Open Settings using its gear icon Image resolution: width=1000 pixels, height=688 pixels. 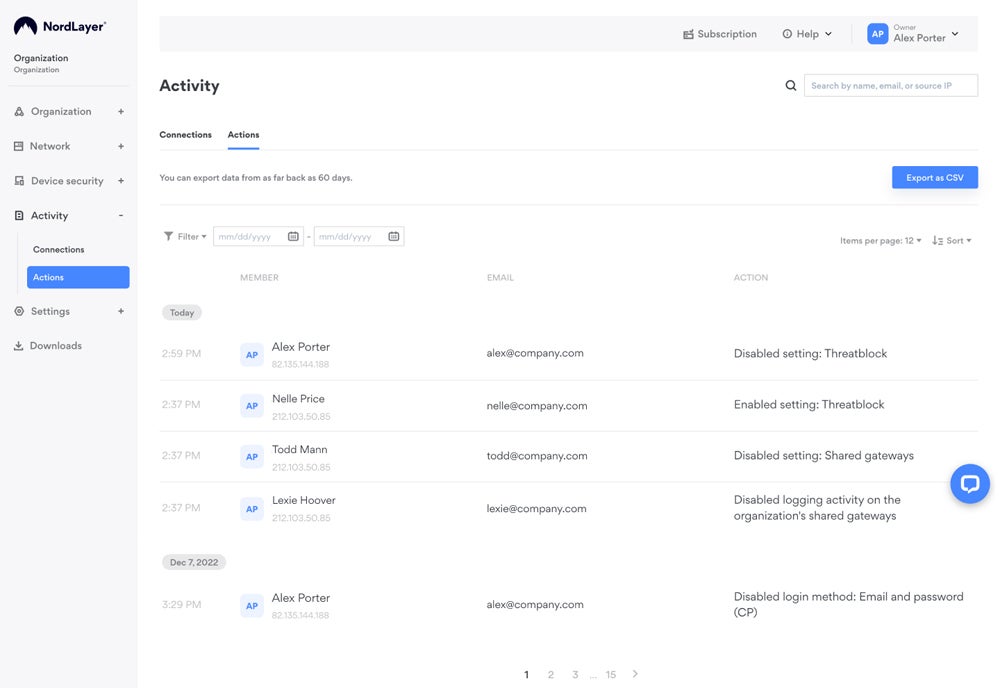18,311
